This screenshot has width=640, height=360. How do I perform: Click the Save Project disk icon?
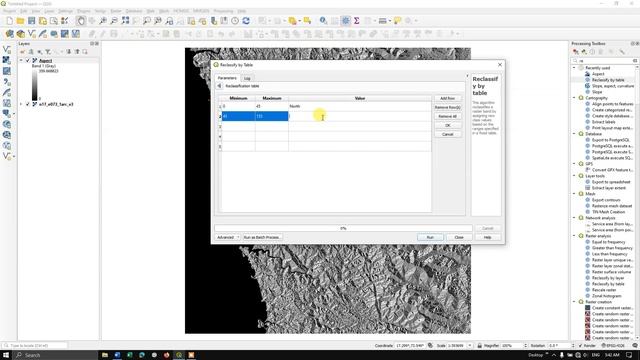pyautogui.click(x=31, y=21)
